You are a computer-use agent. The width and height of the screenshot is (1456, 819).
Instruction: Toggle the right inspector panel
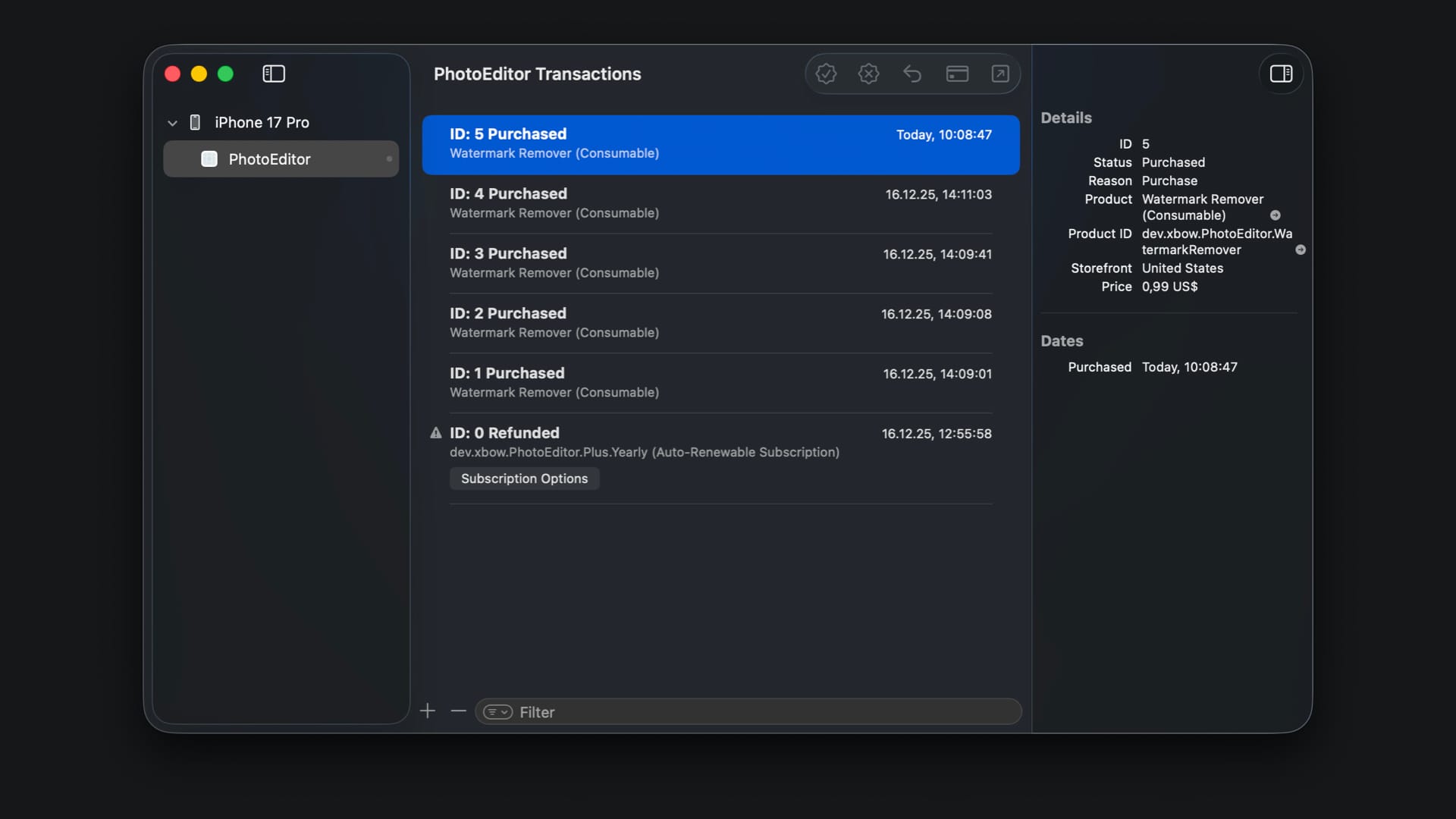tap(1281, 74)
